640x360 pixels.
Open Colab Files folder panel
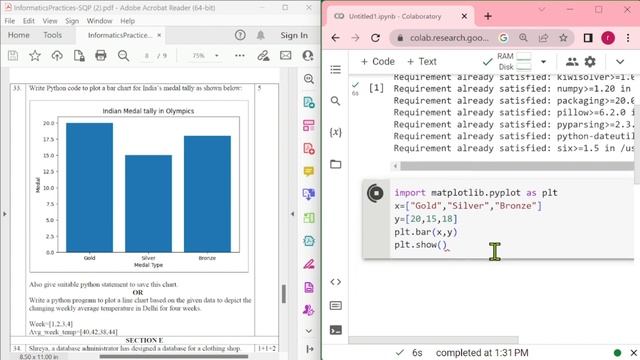coord(336,164)
